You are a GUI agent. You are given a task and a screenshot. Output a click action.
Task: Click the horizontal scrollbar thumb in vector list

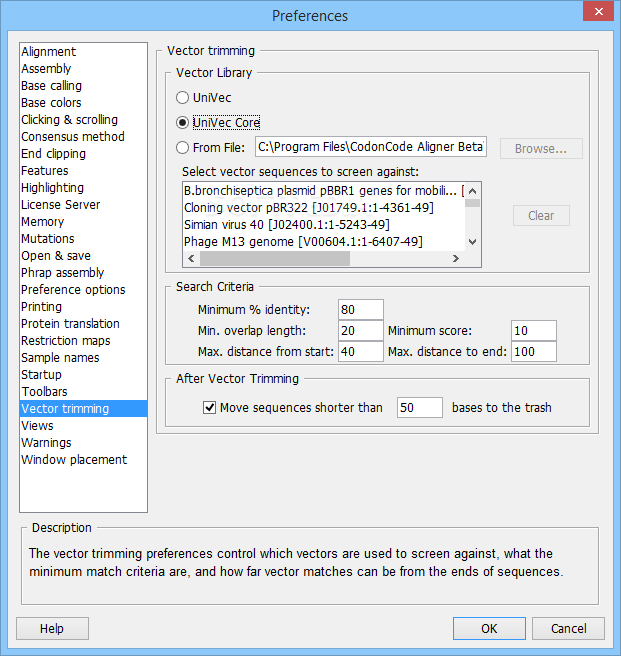275,259
